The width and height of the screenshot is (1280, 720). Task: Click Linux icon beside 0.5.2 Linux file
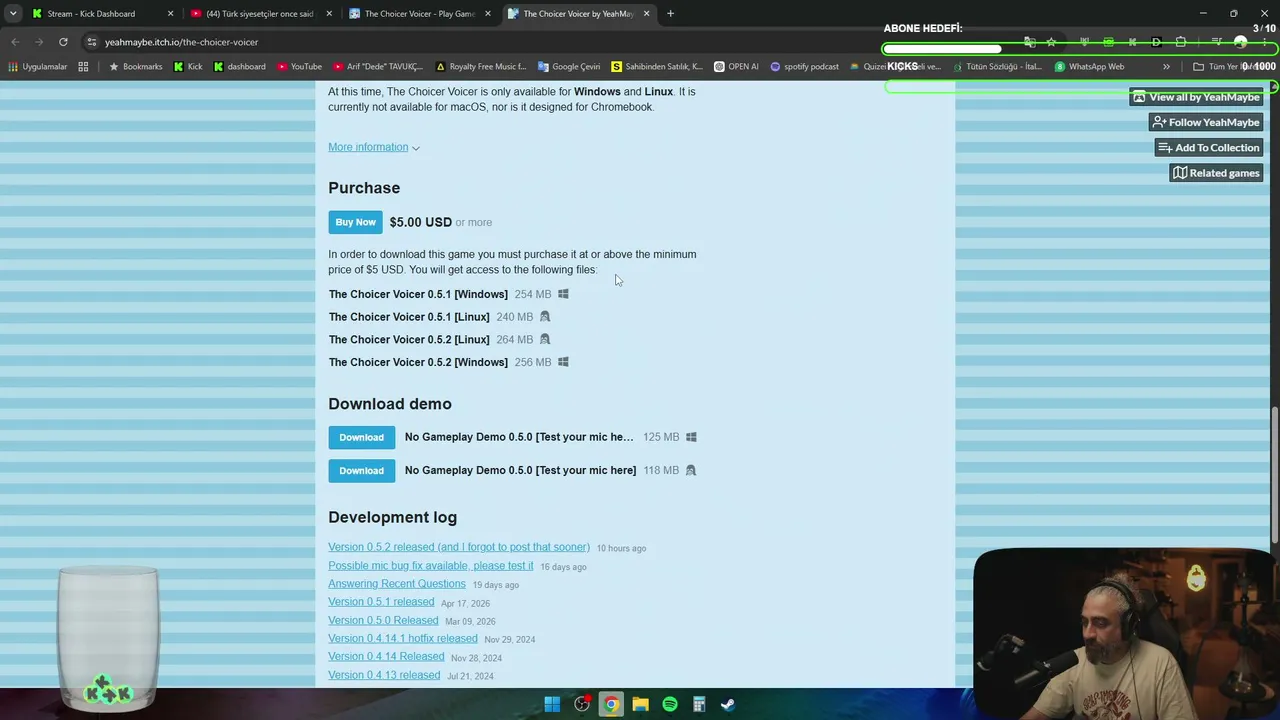(545, 339)
